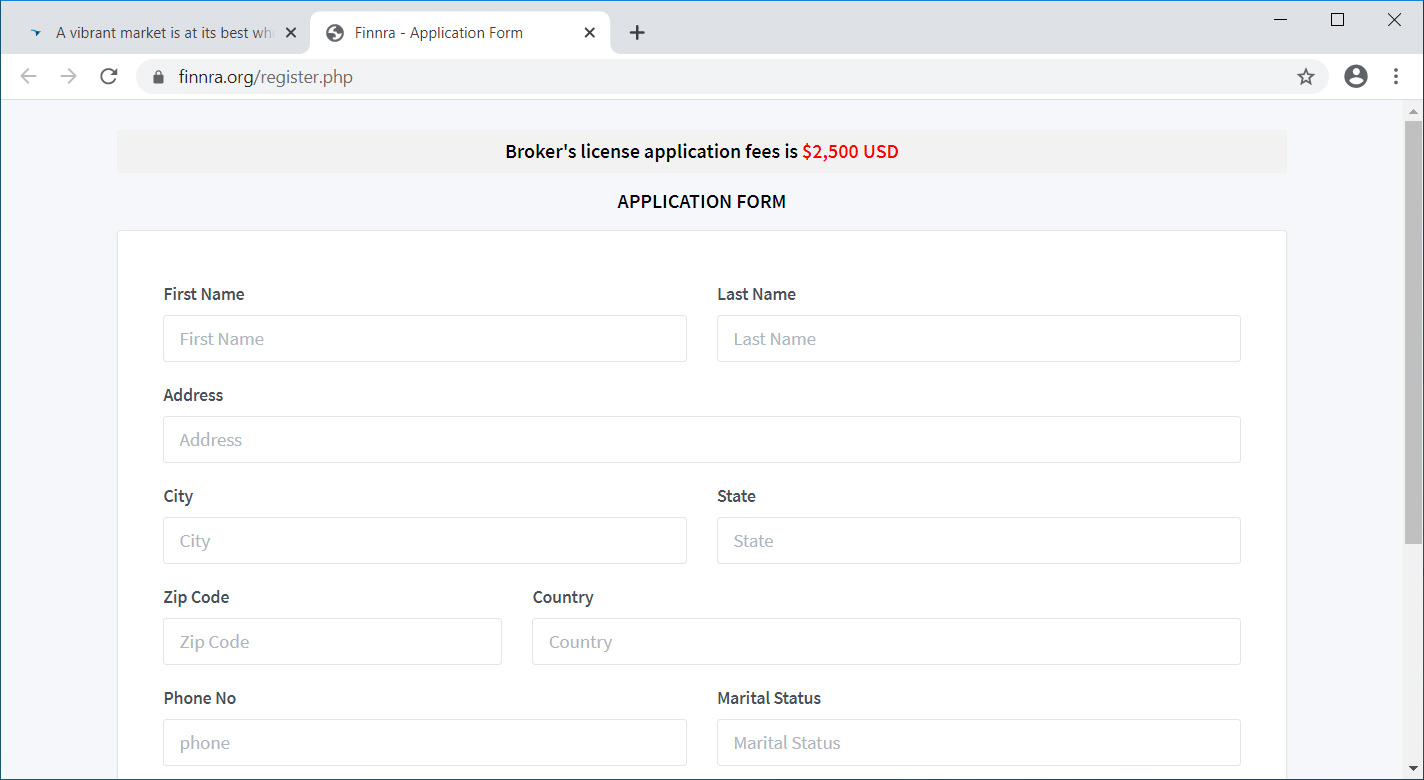The height and width of the screenshot is (780, 1424).
Task: Click the 'Address' label
Action: click(x=193, y=395)
